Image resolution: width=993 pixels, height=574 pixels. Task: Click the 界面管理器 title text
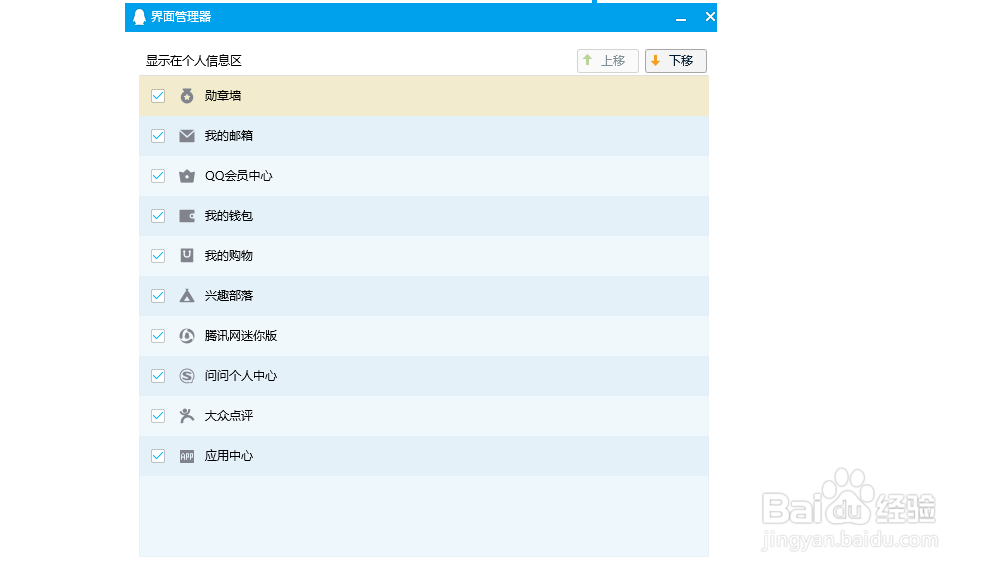coord(180,17)
